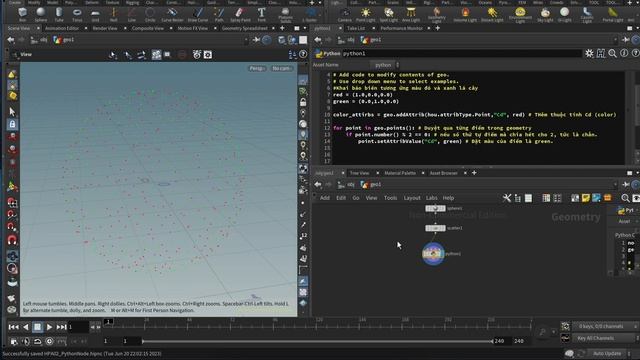Viewport: 640px width, 360px height.
Task: Click the Play forward button
Action: pyautogui.click(x=49, y=327)
